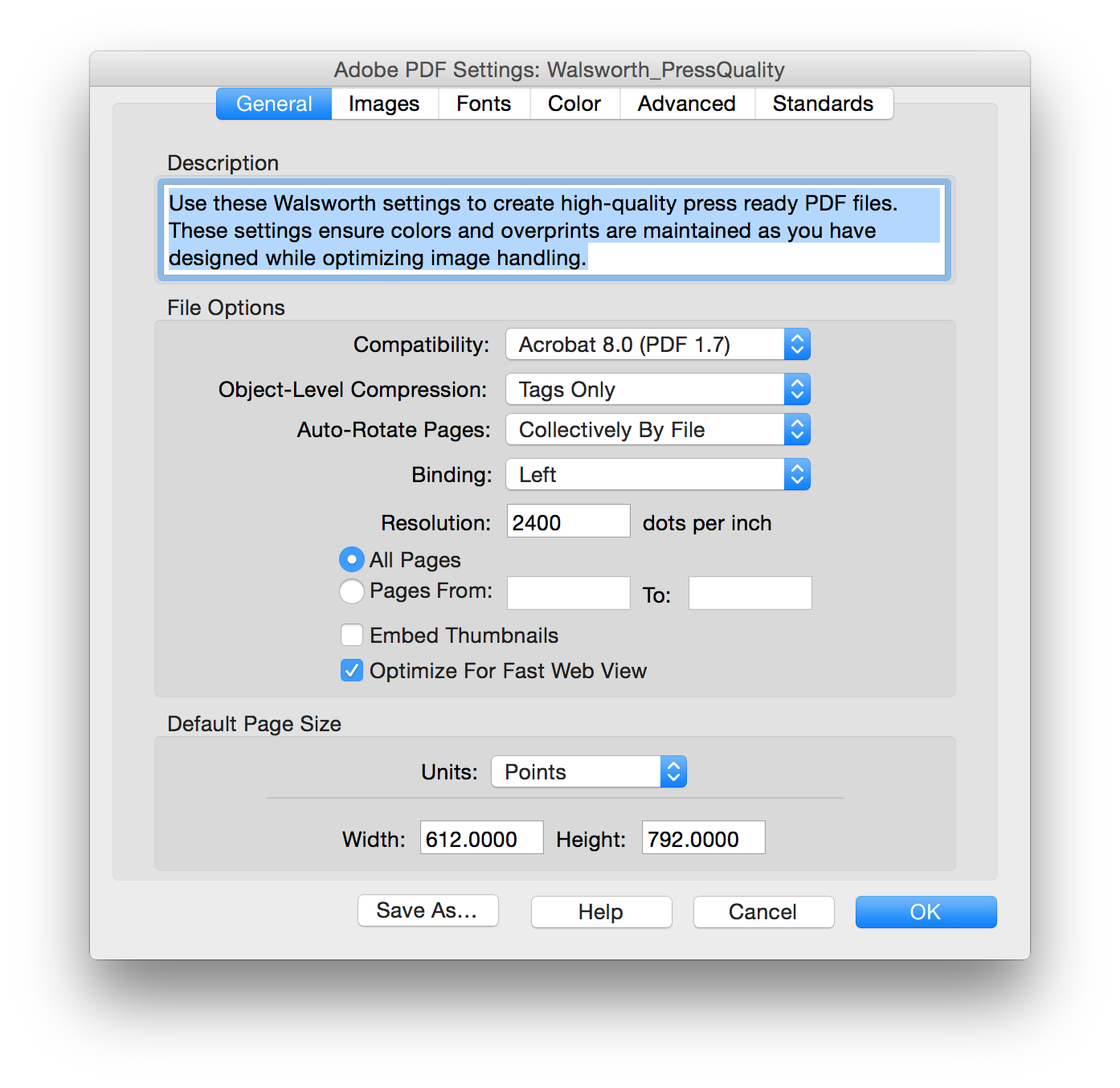Image resolution: width=1120 pixels, height=1088 pixels.
Task: Click the Width input field
Action: coord(481,838)
